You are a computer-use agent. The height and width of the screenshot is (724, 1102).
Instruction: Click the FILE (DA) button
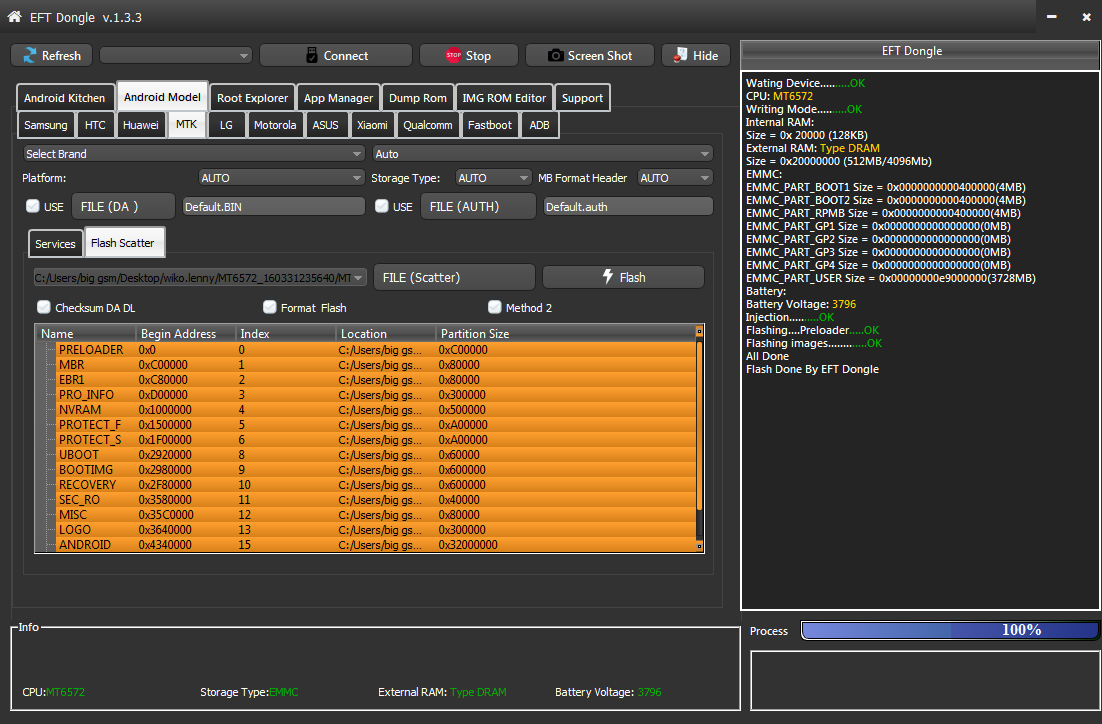click(x=123, y=206)
